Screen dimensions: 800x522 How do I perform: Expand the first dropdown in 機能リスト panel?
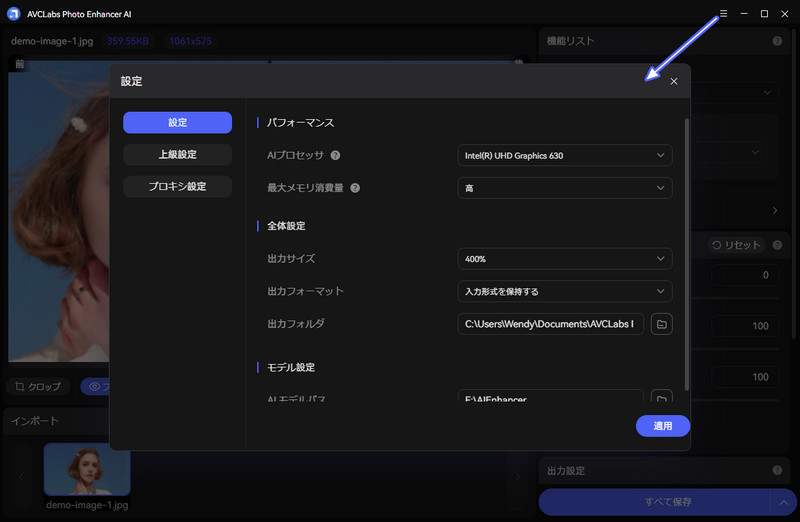[x=767, y=92]
